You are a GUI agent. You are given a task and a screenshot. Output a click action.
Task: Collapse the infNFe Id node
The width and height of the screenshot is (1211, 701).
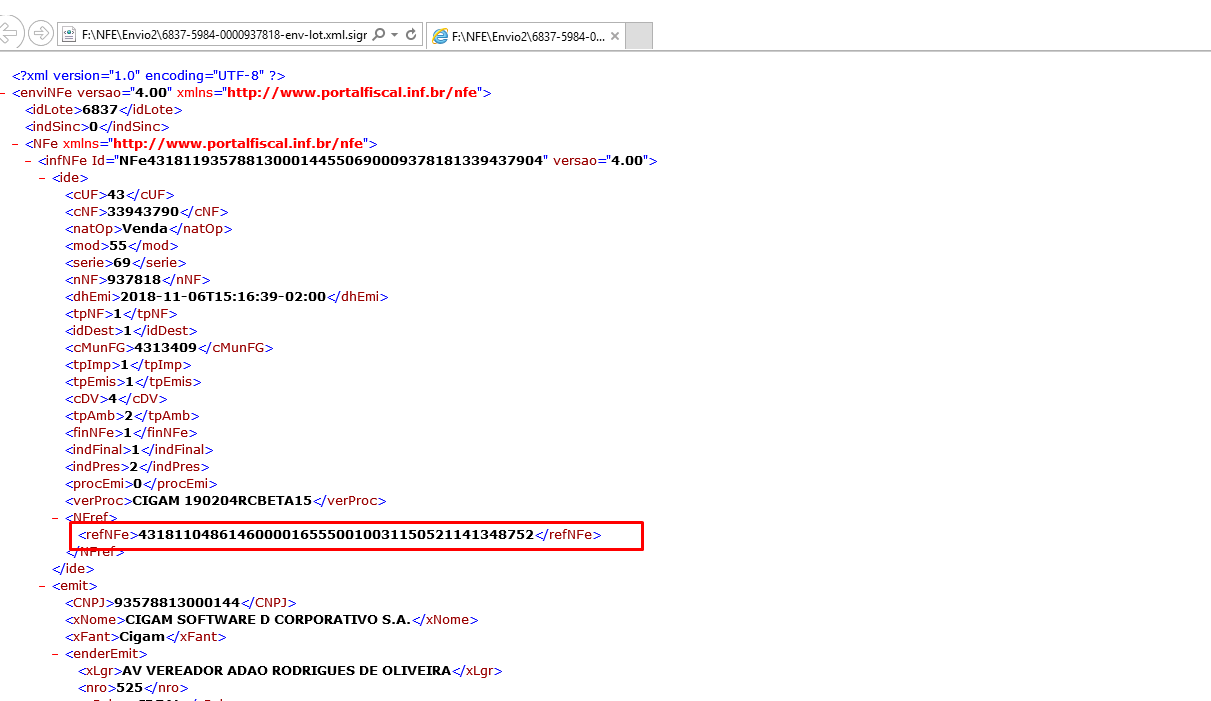click(28, 161)
